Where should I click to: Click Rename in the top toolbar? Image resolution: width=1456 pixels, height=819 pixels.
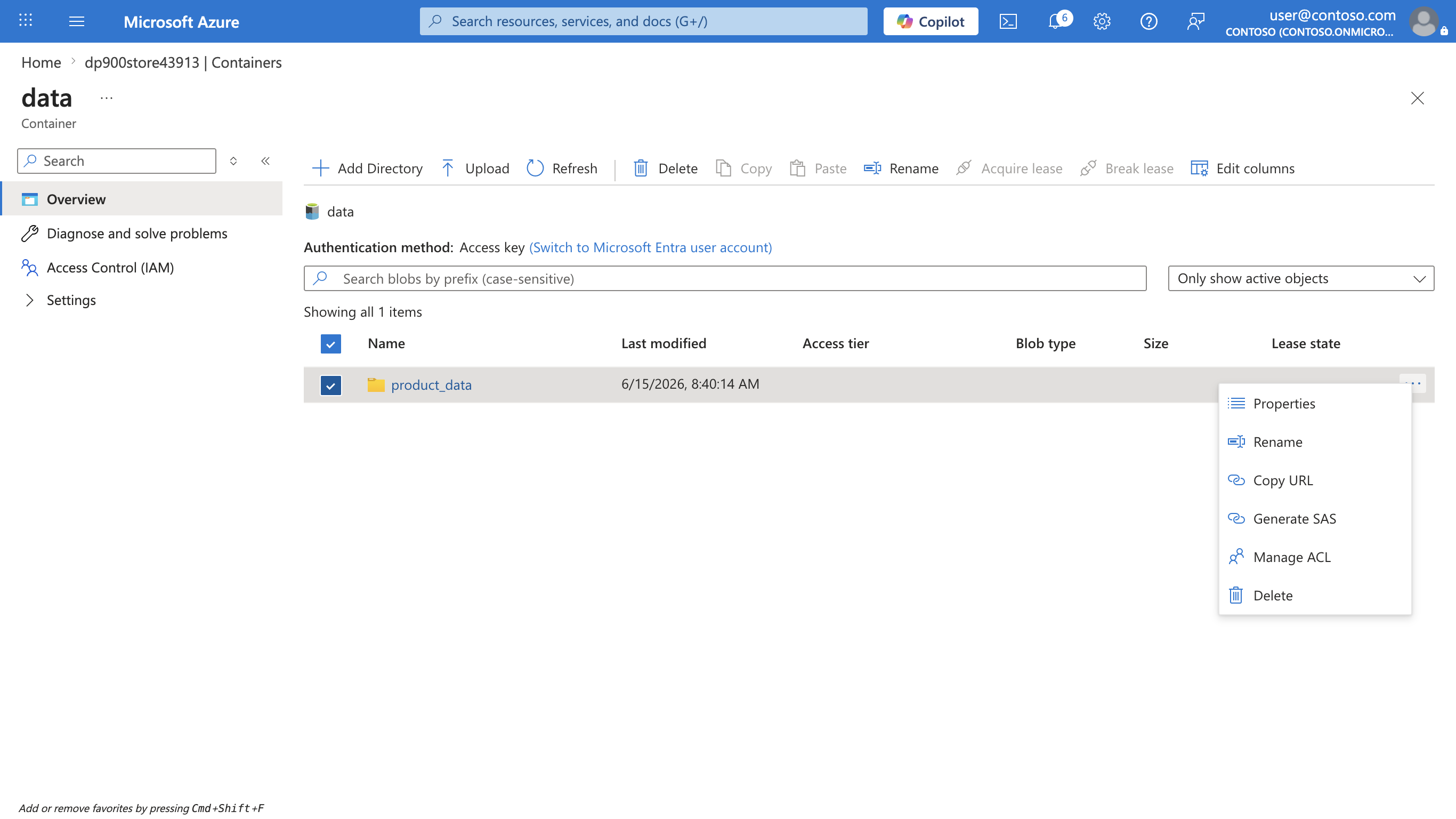tap(901, 168)
